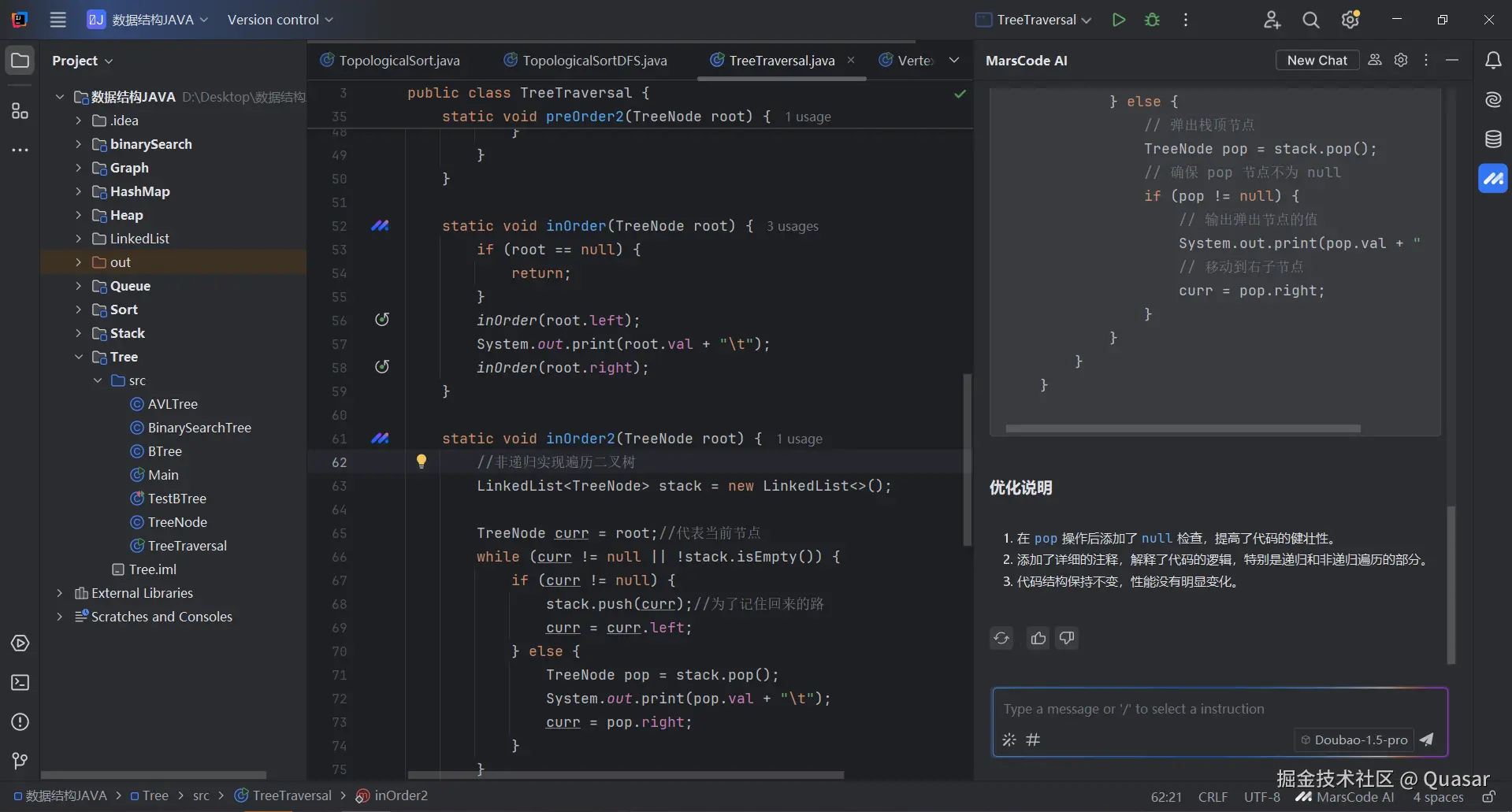Open the Database tool window
Image resolution: width=1512 pixels, height=812 pixels.
point(1492,139)
